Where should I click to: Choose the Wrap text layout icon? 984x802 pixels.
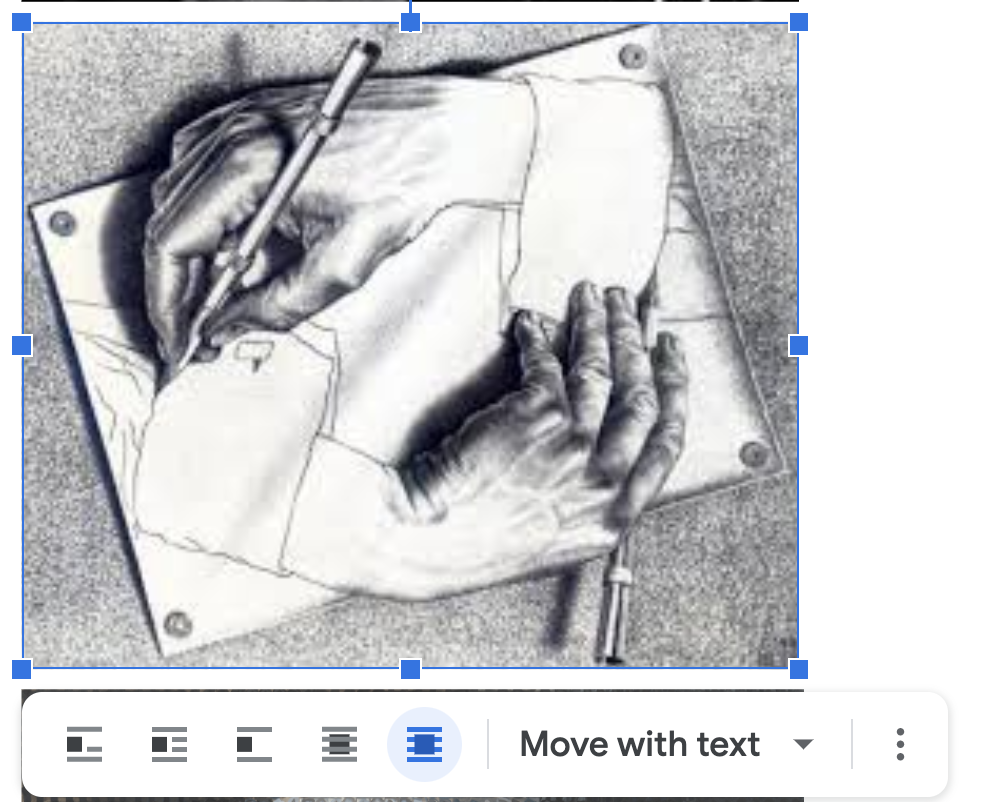[x=170, y=745]
